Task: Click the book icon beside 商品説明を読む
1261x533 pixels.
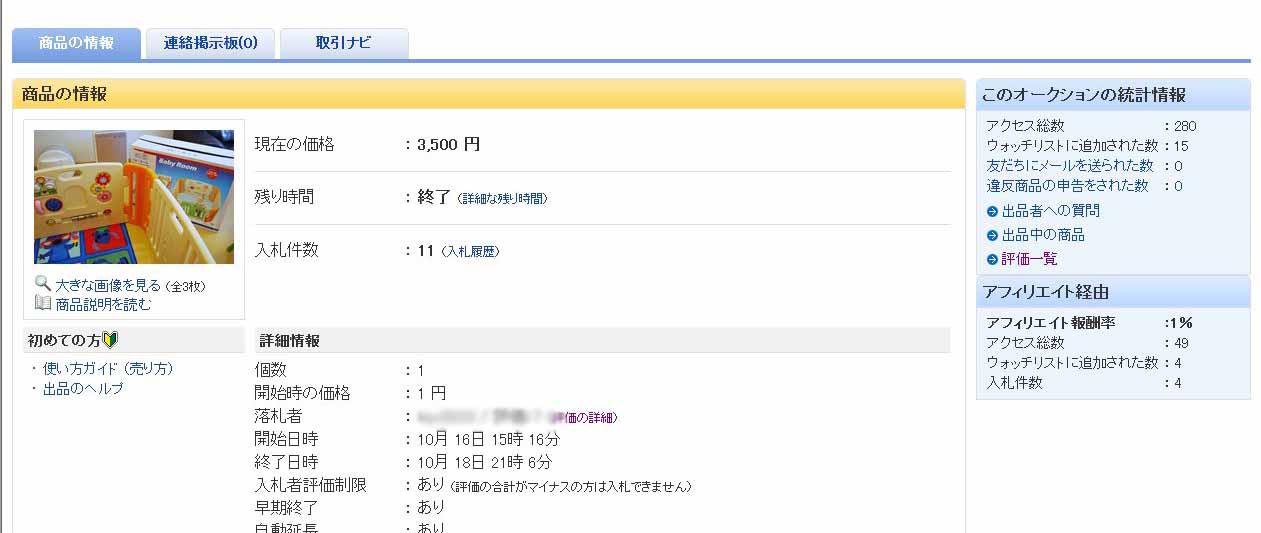Action: click(42, 303)
